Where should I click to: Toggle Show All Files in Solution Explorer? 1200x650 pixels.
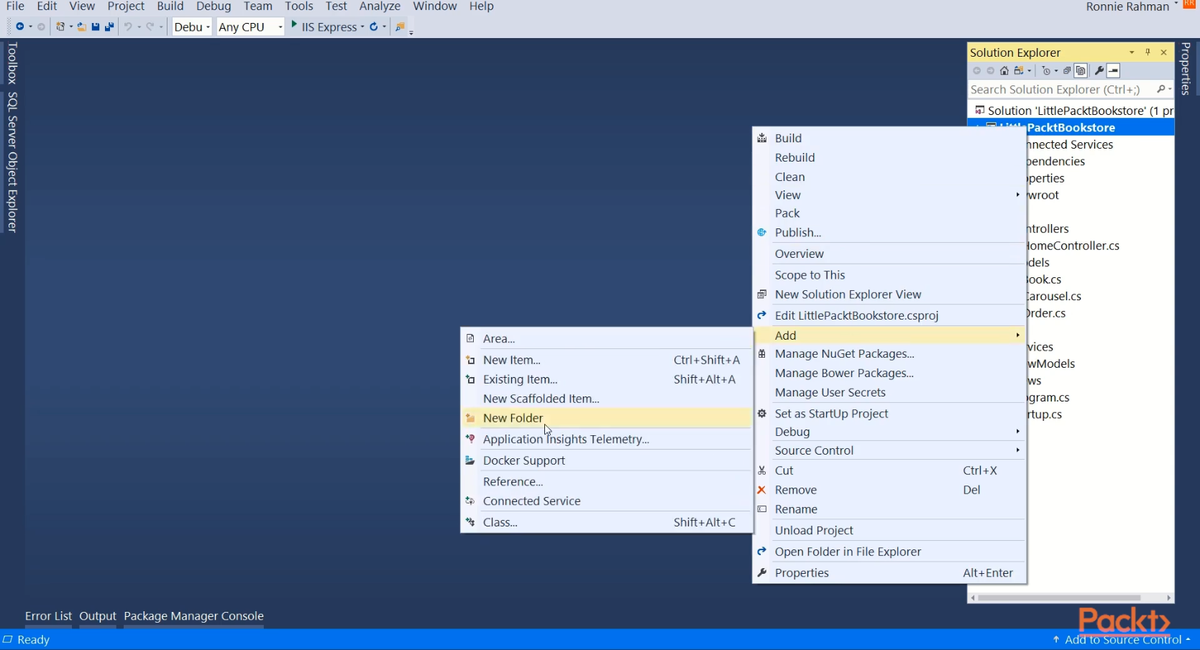click(x=1080, y=71)
